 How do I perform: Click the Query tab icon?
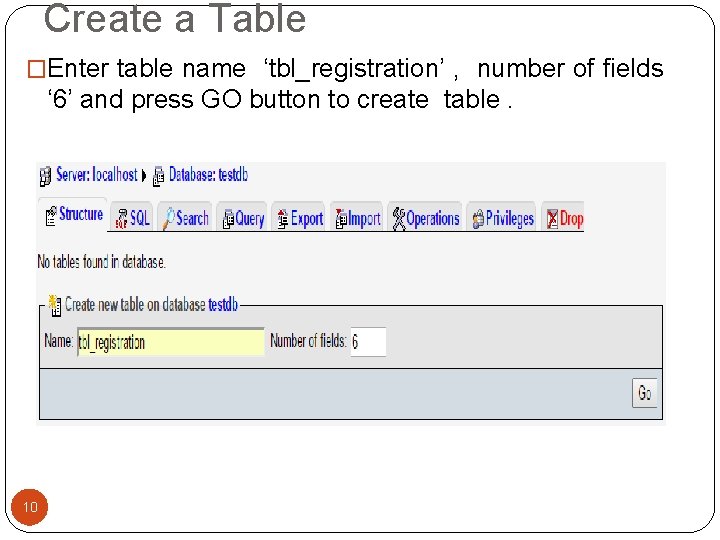point(228,219)
